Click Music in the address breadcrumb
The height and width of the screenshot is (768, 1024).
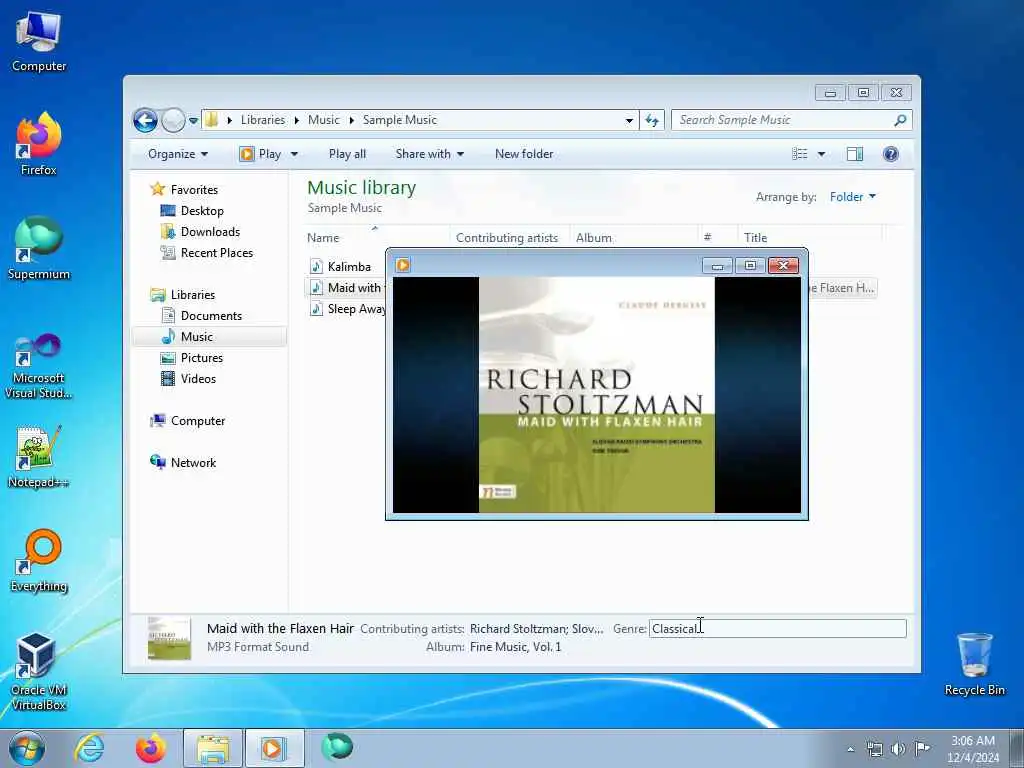point(323,120)
